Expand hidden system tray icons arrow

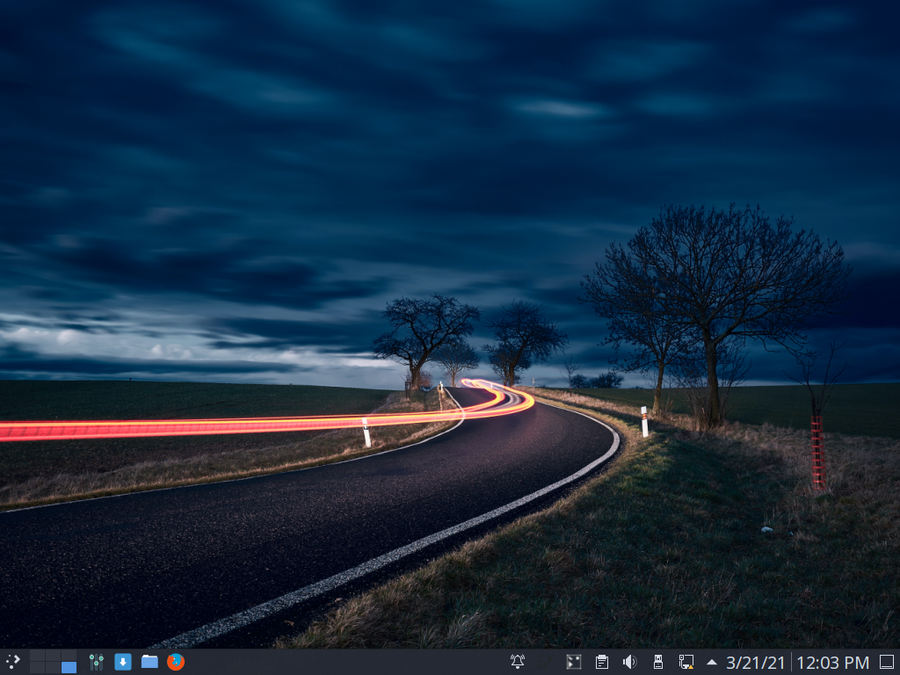[x=711, y=662]
